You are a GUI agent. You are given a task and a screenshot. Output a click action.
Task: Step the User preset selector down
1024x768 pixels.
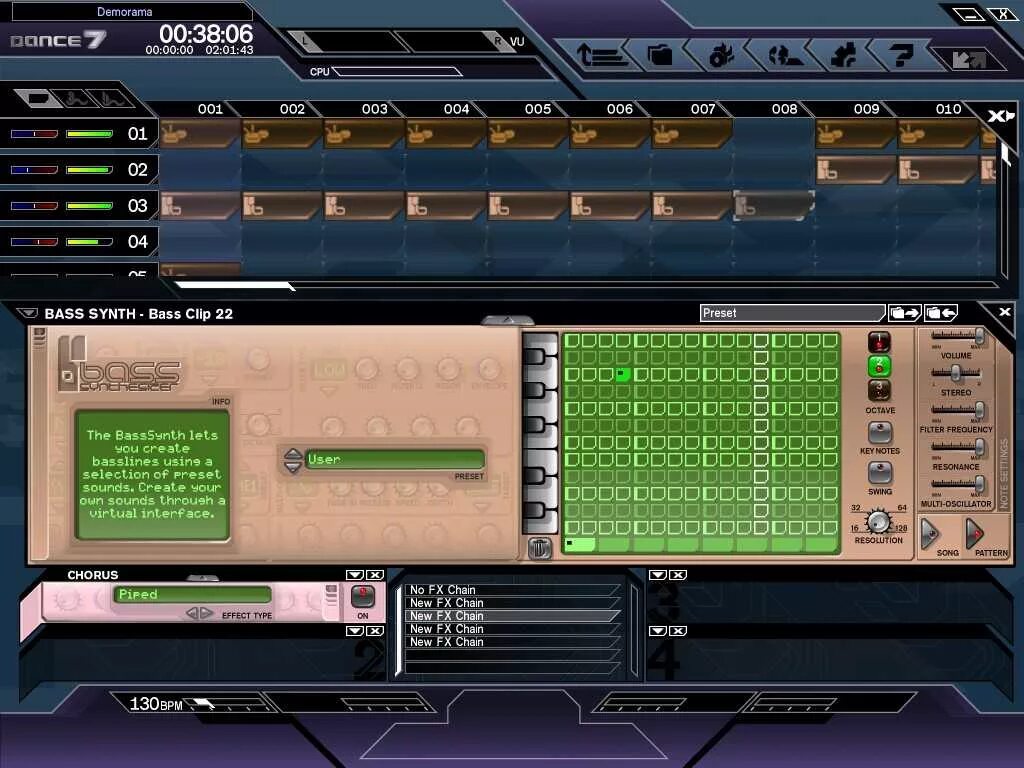293,466
